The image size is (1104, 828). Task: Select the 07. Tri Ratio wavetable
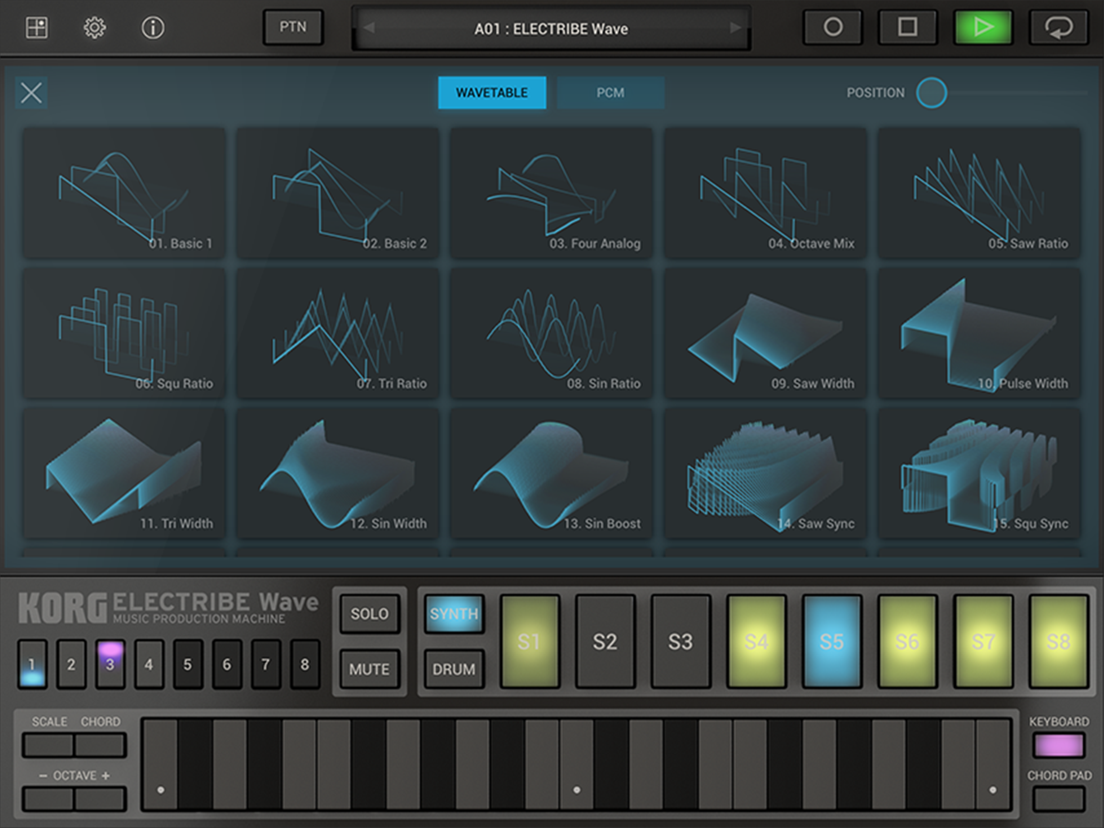point(338,333)
